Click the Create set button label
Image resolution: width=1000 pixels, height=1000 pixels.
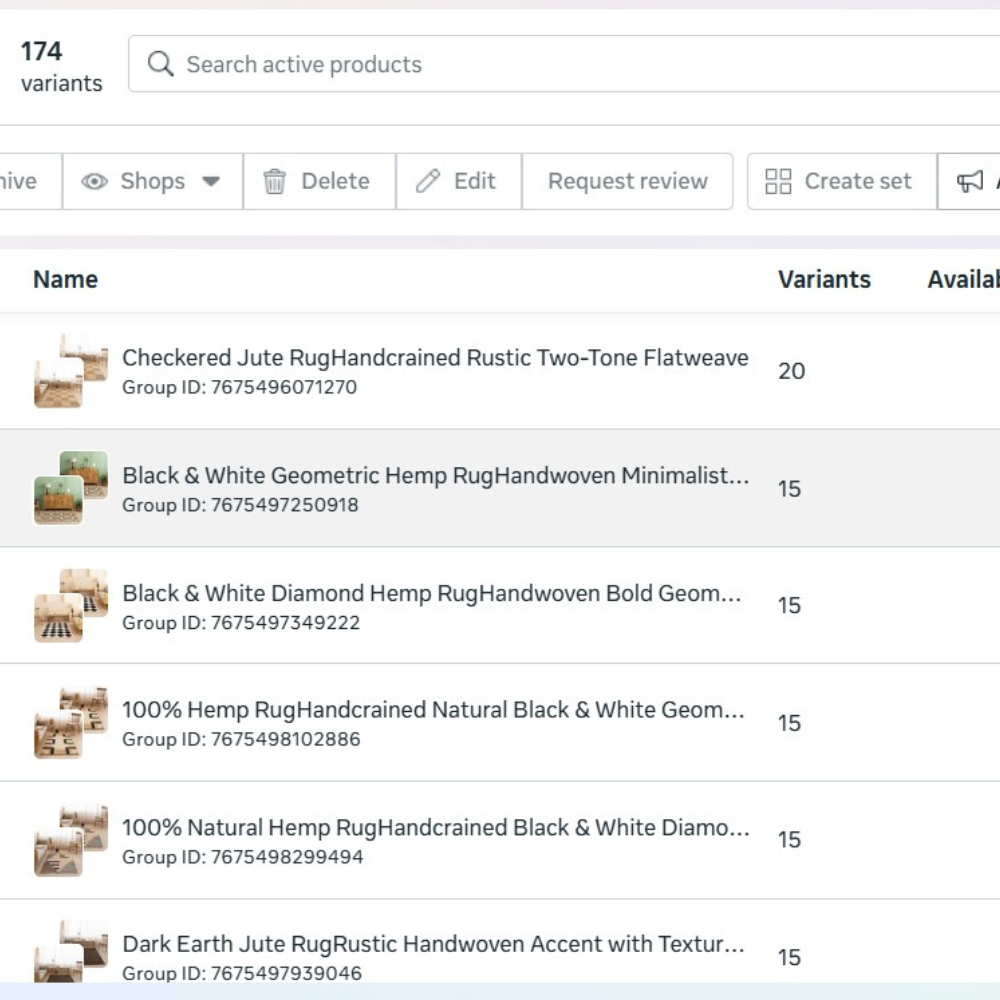pyautogui.click(x=857, y=181)
